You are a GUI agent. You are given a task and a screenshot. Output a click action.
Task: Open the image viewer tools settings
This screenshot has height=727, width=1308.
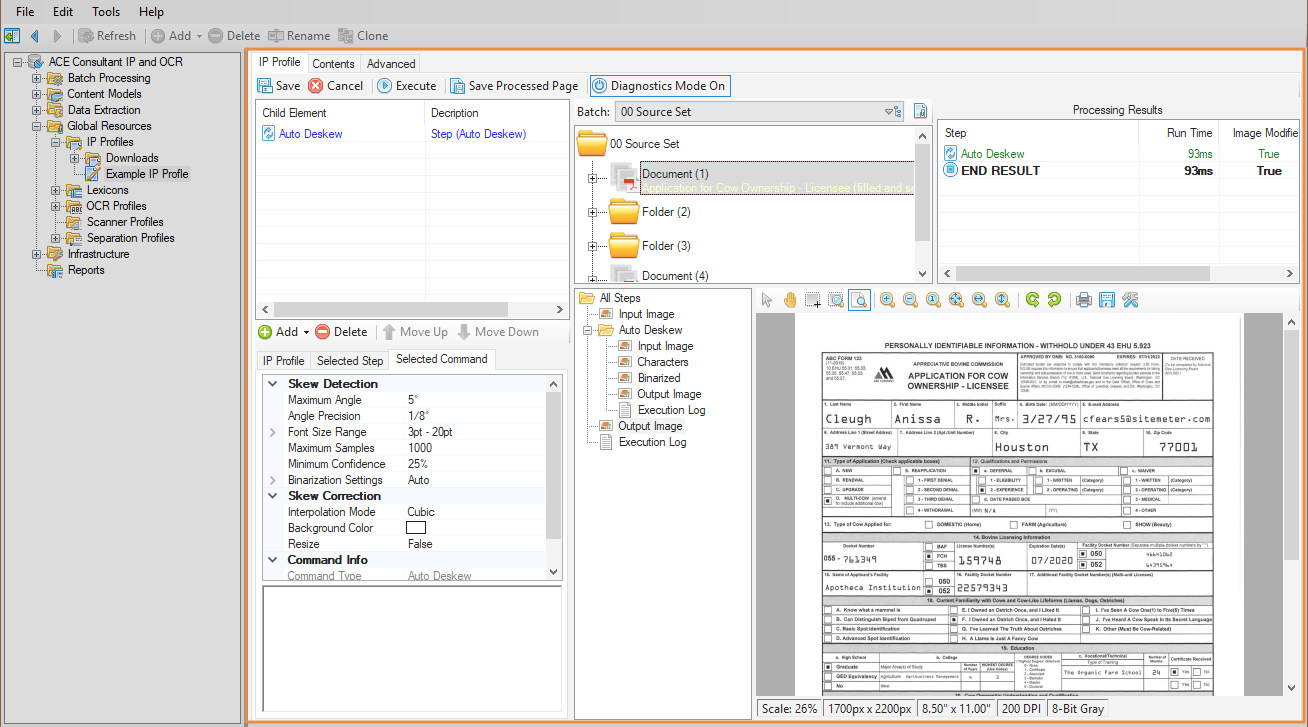tap(1130, 300)
